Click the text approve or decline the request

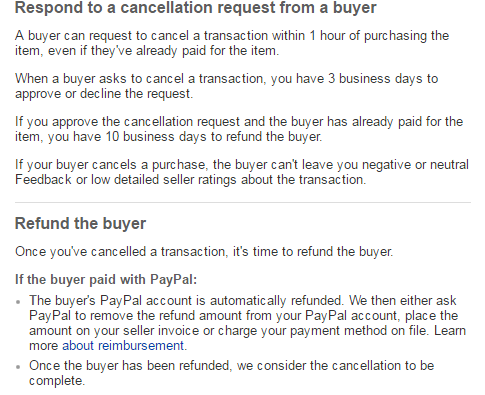[x=103, y=94]
